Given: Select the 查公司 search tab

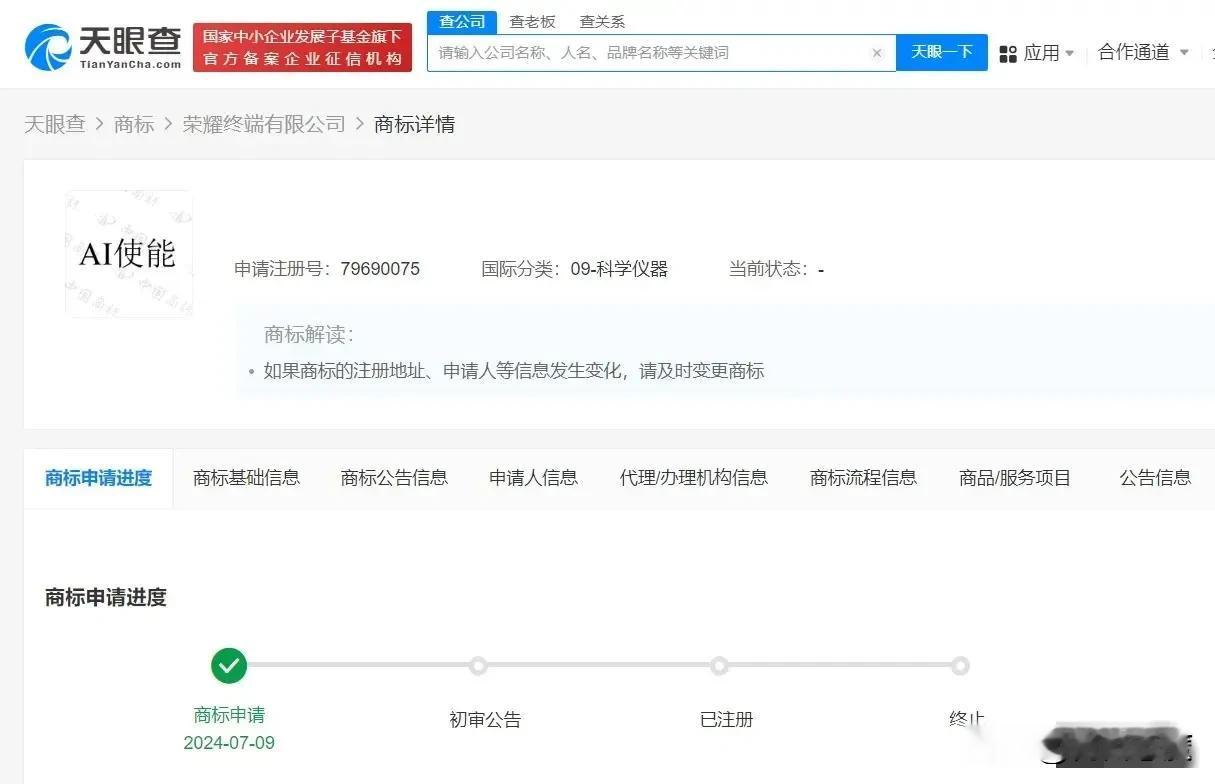Looking at the screenshot, I should point(462,21).
